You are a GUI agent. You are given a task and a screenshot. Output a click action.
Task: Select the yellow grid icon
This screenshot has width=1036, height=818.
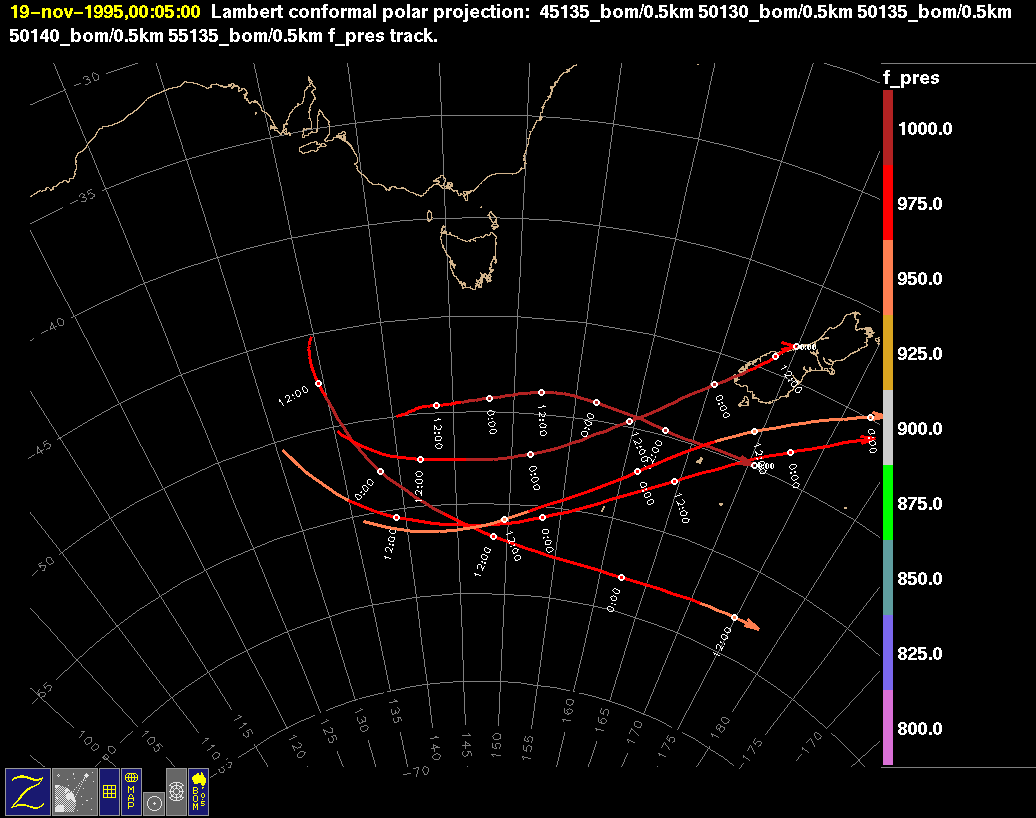click(109, 791)
